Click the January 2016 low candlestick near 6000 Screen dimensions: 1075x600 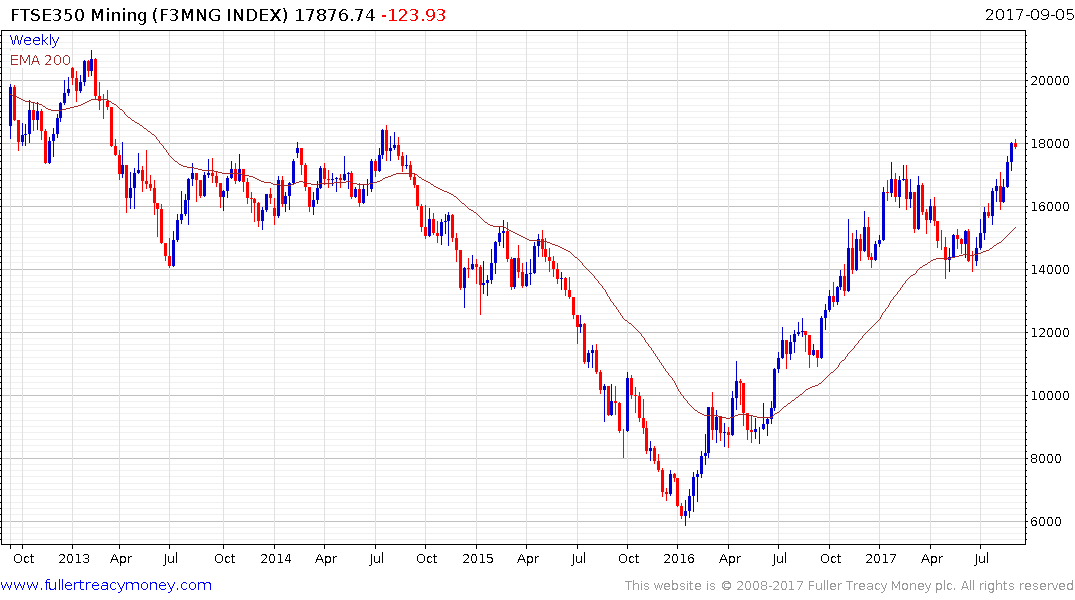point(685,514)
